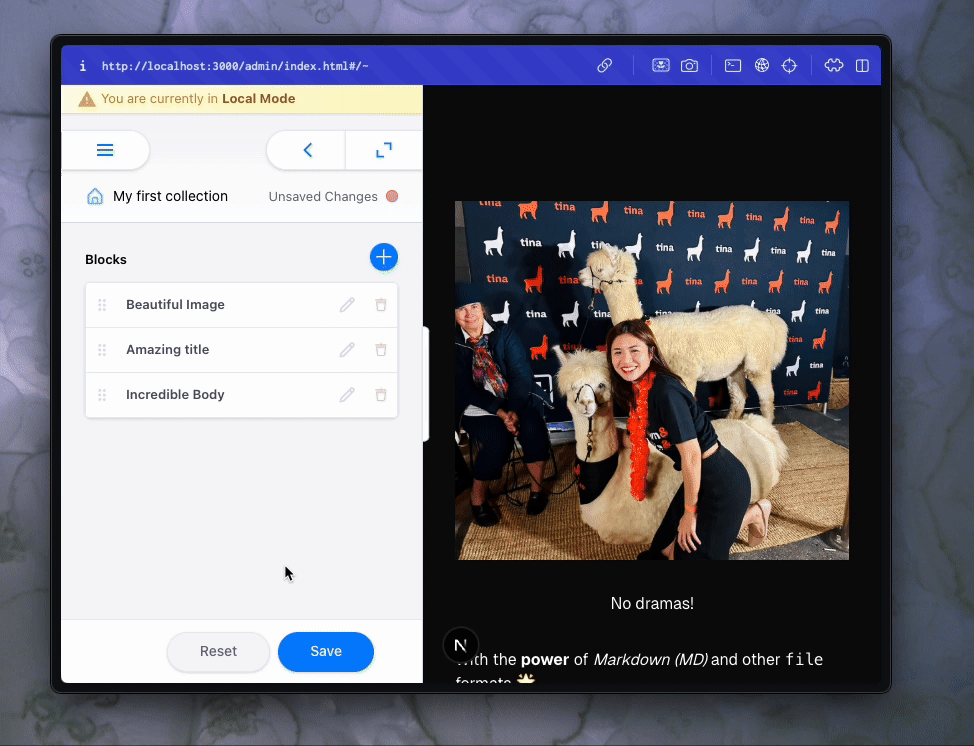Toggle the split view layout icon

[x=862, y=65]
